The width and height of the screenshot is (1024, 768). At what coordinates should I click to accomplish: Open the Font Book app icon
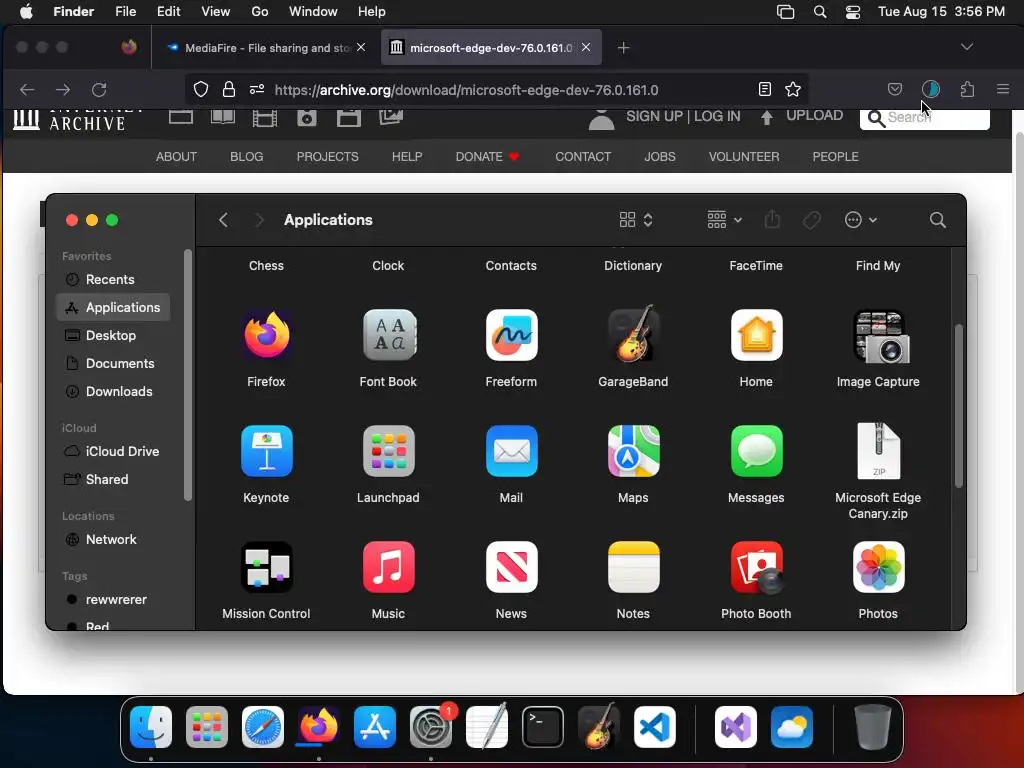(x=389, y=335)
